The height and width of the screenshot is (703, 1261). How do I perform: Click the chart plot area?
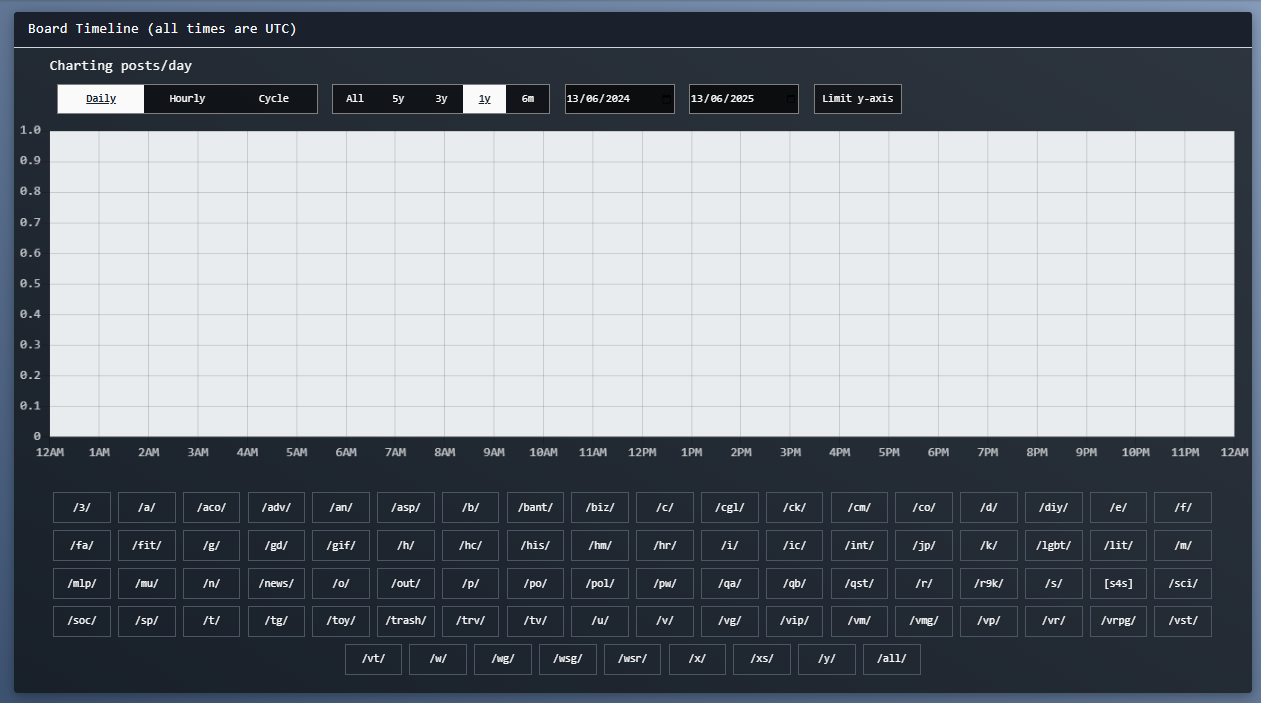641,284
